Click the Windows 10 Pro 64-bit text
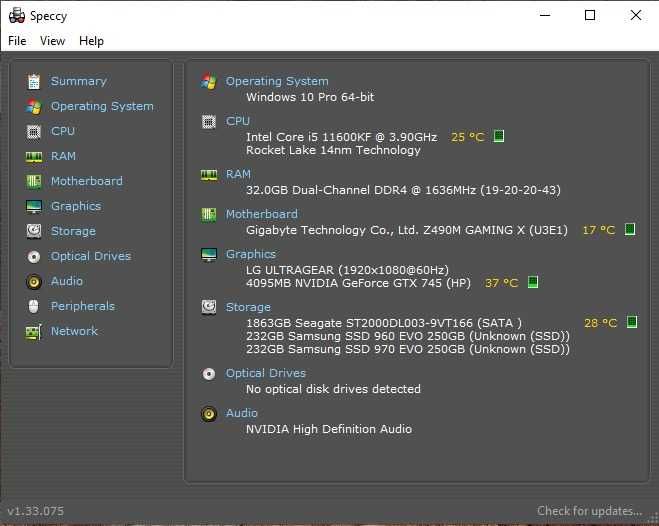659x526 pixels. [x=310, y=97]
